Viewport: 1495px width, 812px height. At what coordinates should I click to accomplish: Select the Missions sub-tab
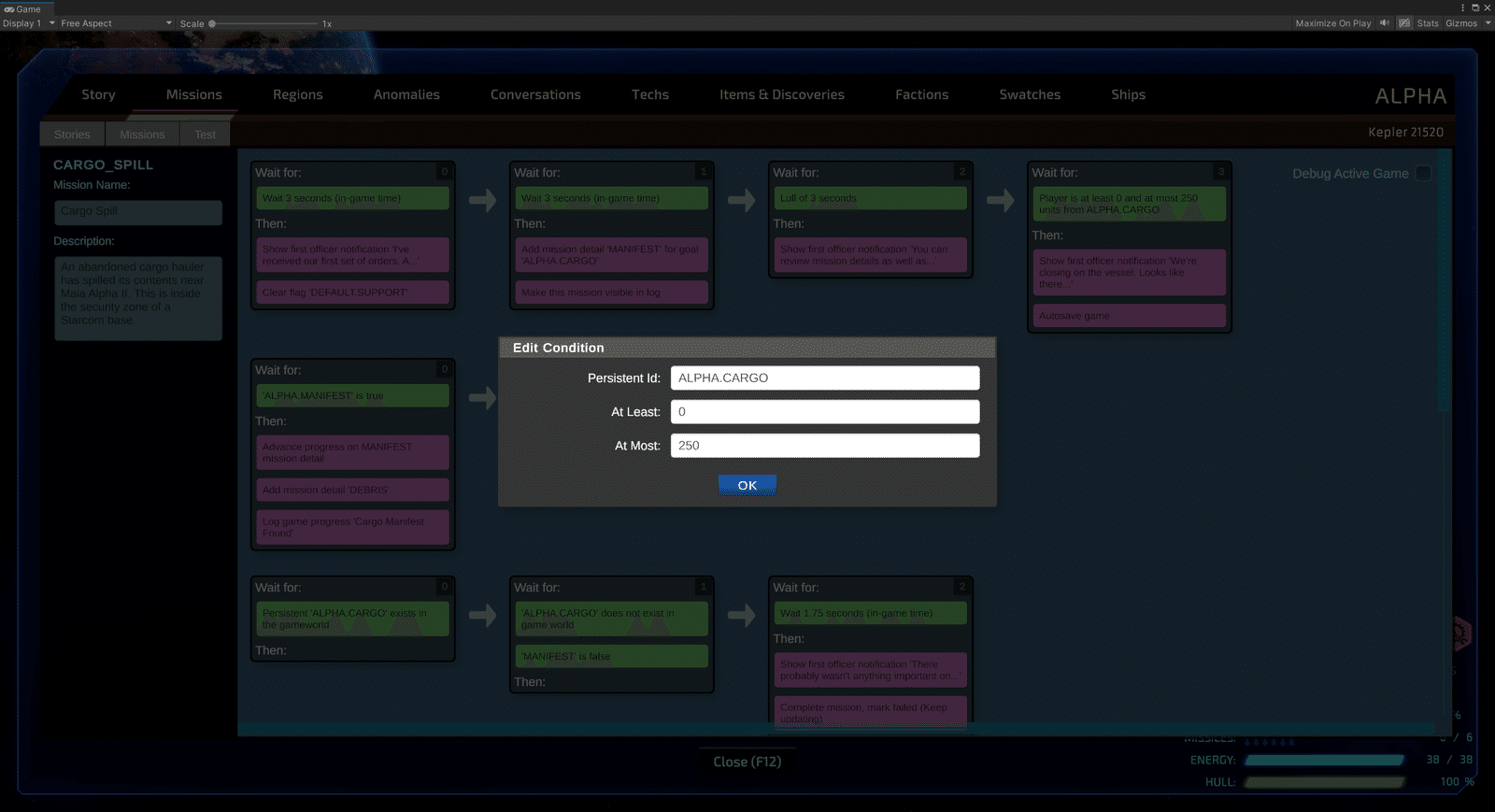(142, 135)
